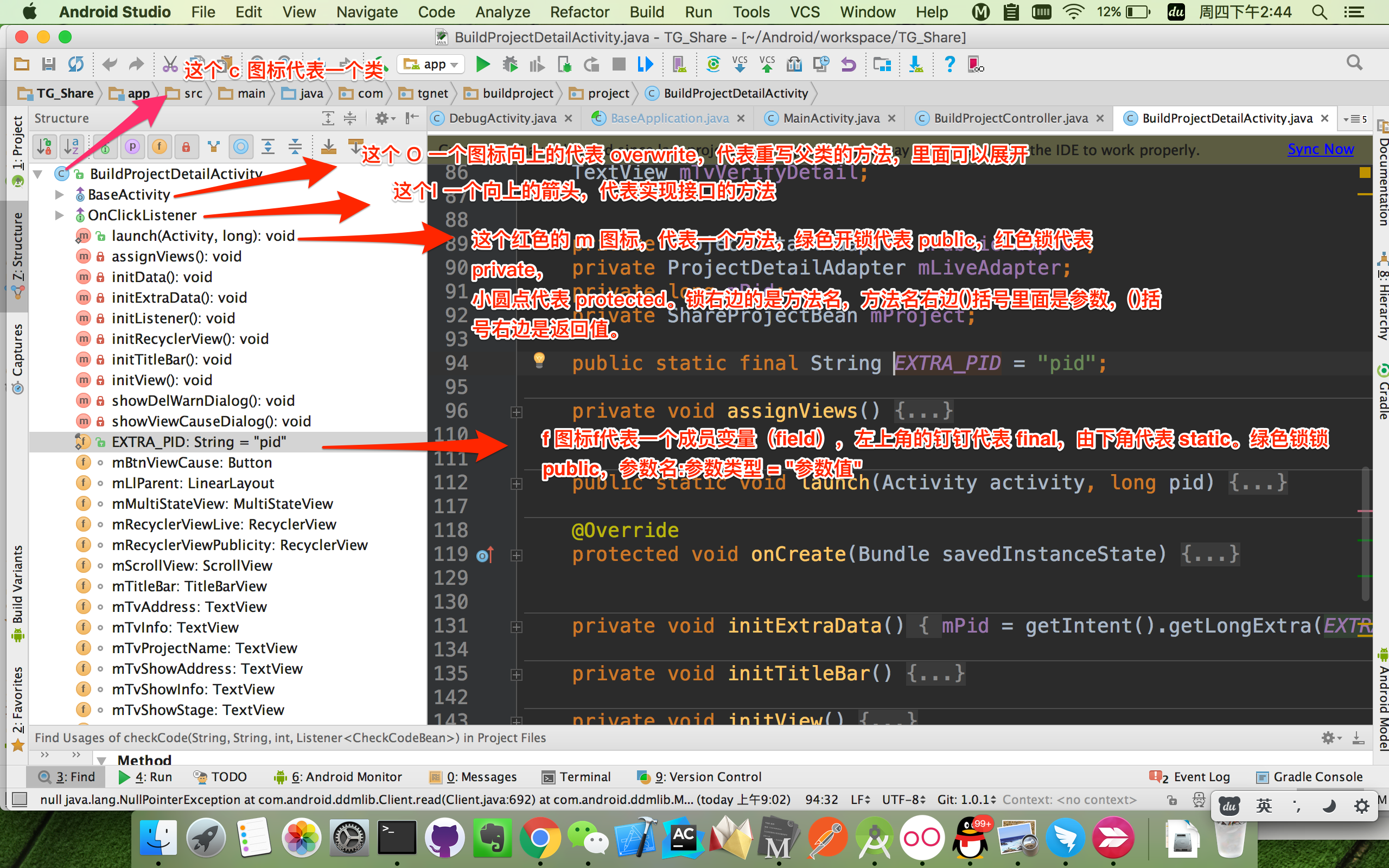Screen dimensions: 1389x868
Task: Toggle Show Non-Public lock button
Action: pyautogui.click(x=186, y=147)
